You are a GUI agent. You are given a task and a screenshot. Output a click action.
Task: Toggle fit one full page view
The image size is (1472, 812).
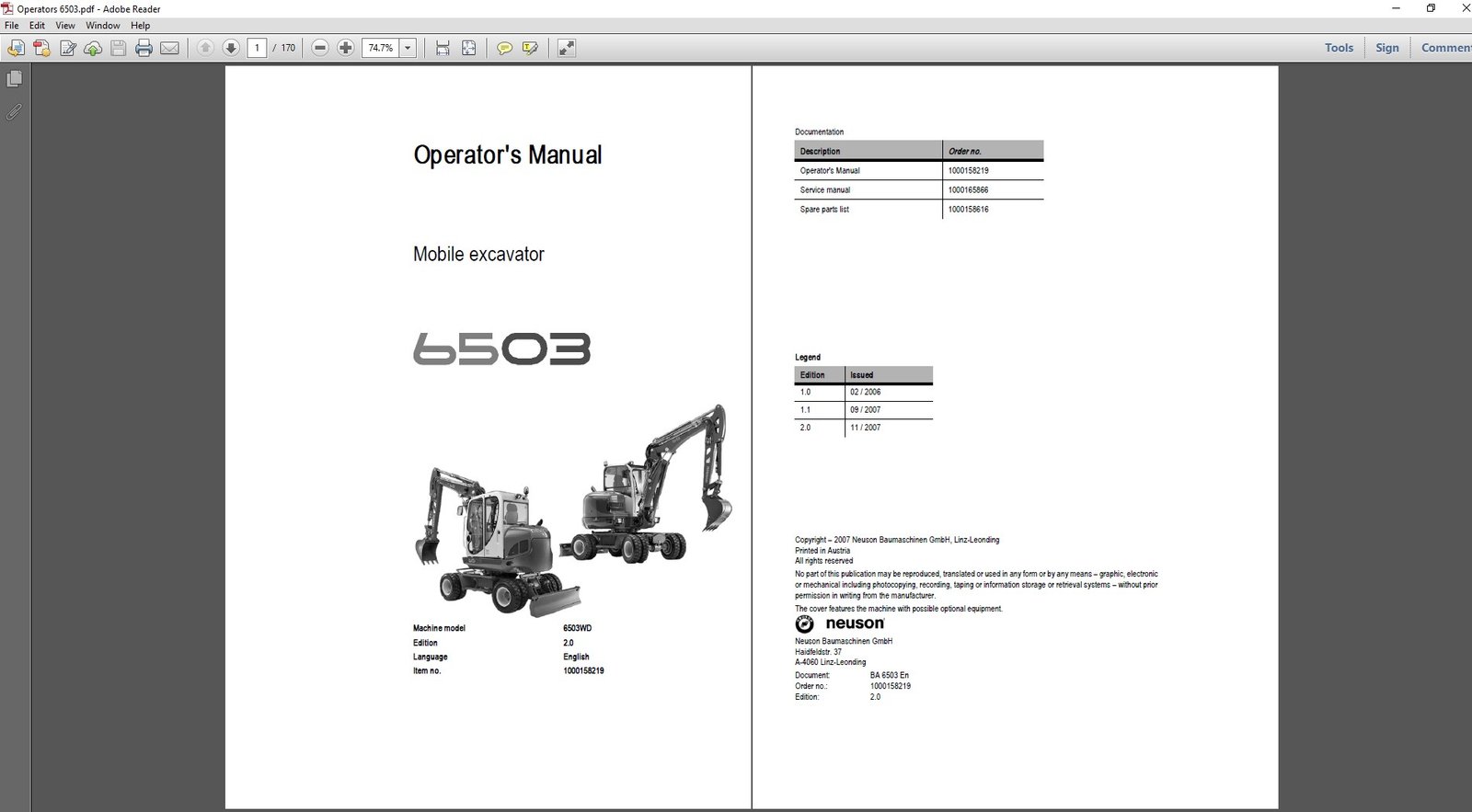tap(468, 48)
